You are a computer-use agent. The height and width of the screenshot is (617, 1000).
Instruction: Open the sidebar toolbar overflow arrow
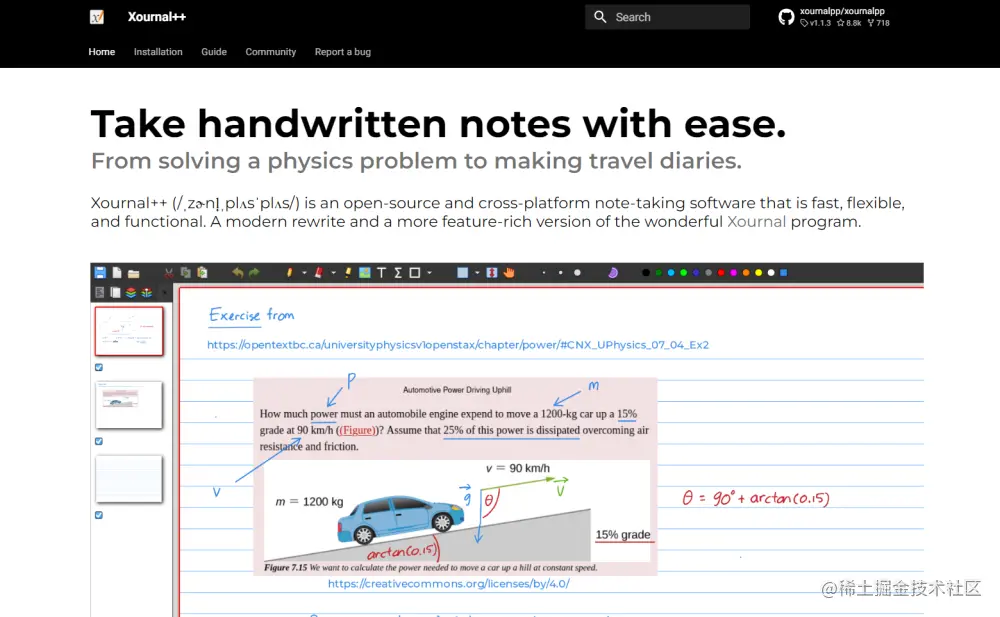tap(164, 292)
